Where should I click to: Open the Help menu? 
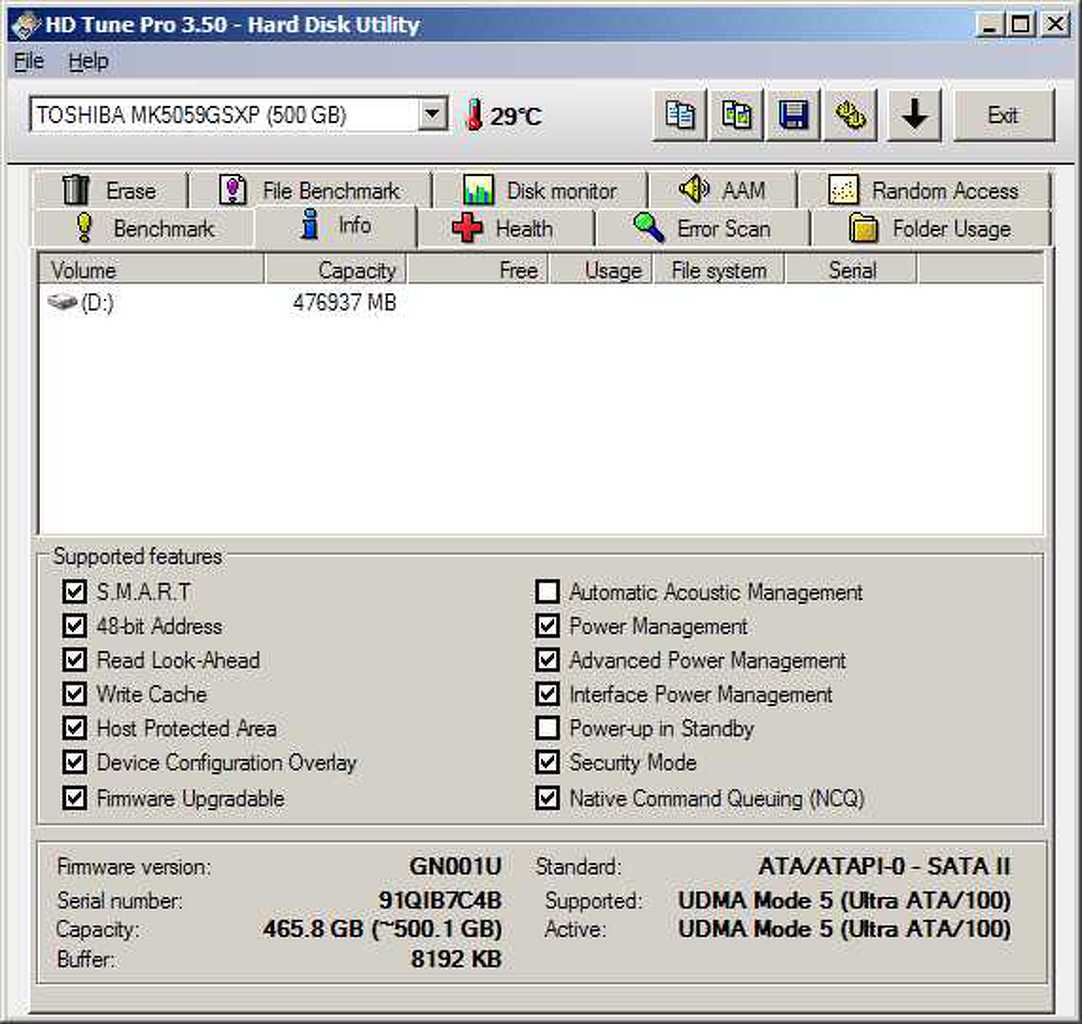point(88,61)
